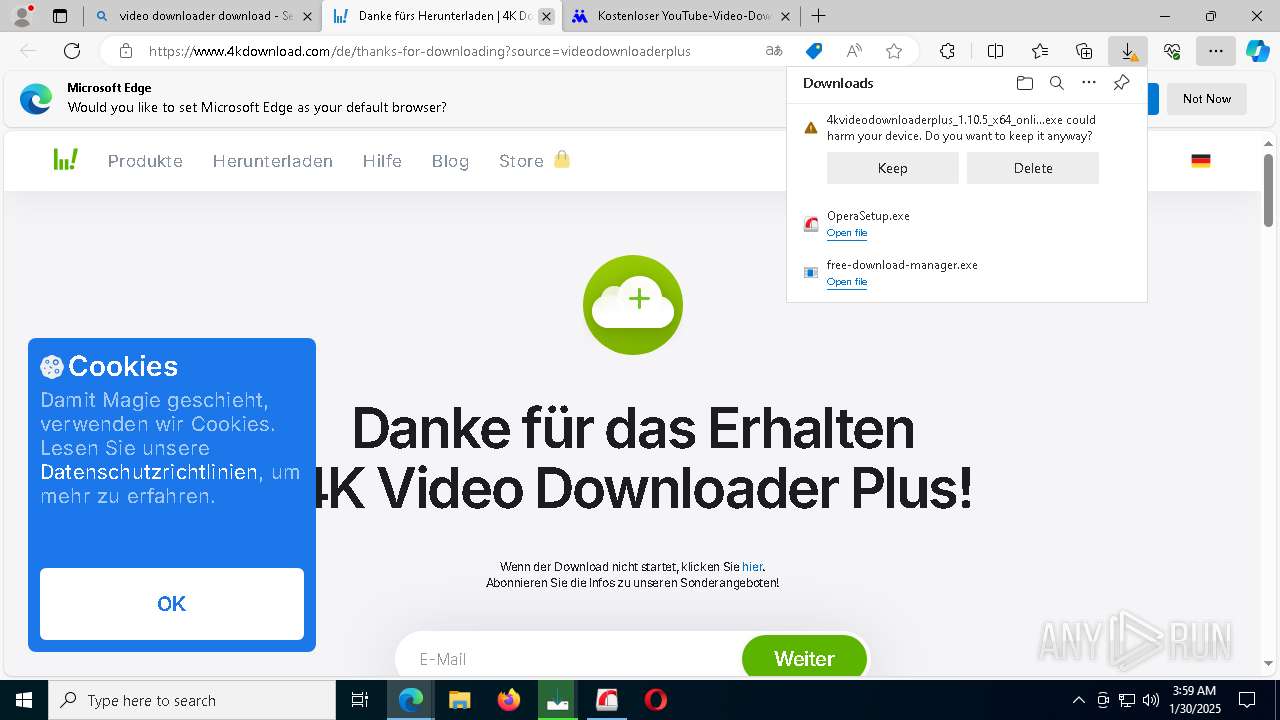
Task: Switch to video downloader download search tab
Action: point(204,16)
